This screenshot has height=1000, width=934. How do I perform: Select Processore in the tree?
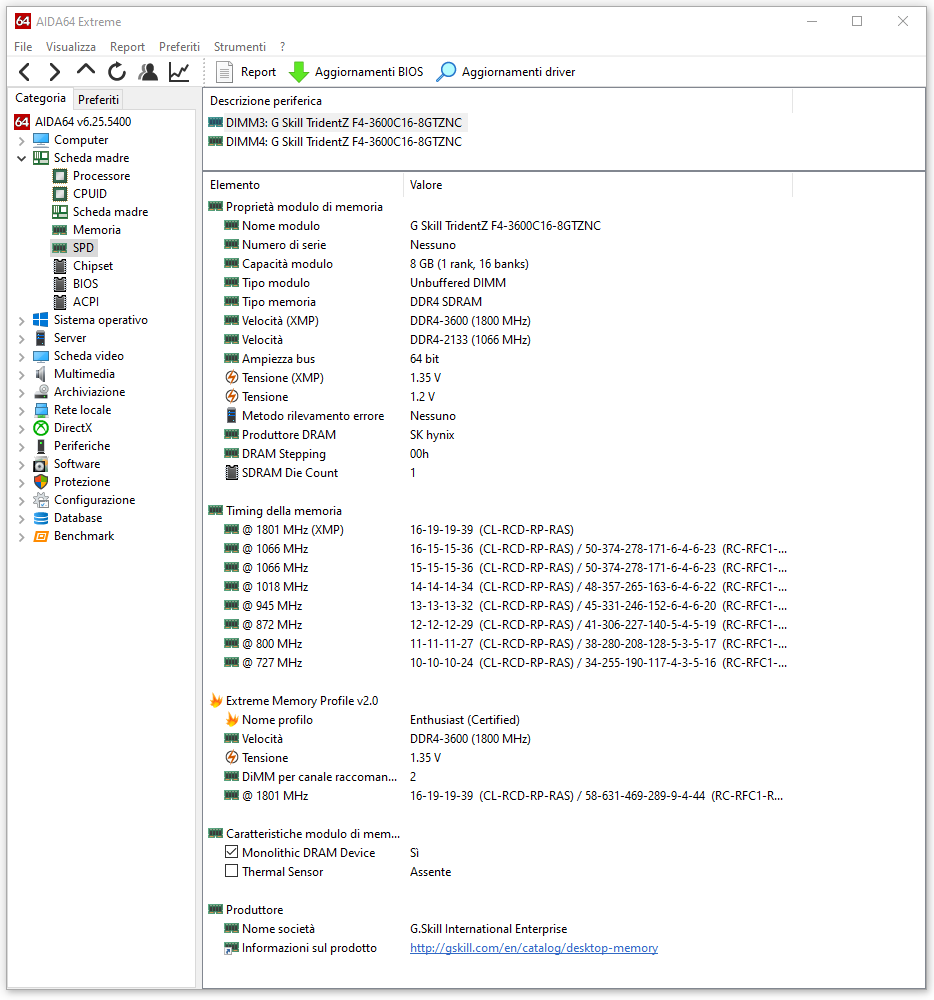[x=101, y=176]
